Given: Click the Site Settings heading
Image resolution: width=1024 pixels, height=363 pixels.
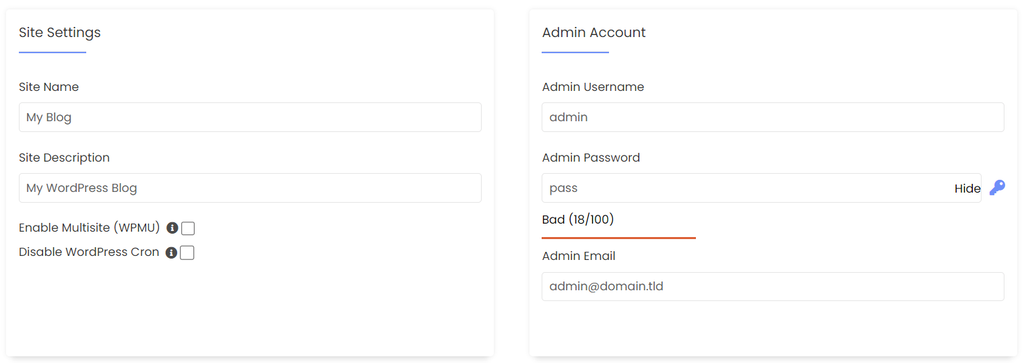Looking at the screenshot, I should coord(59,32).
